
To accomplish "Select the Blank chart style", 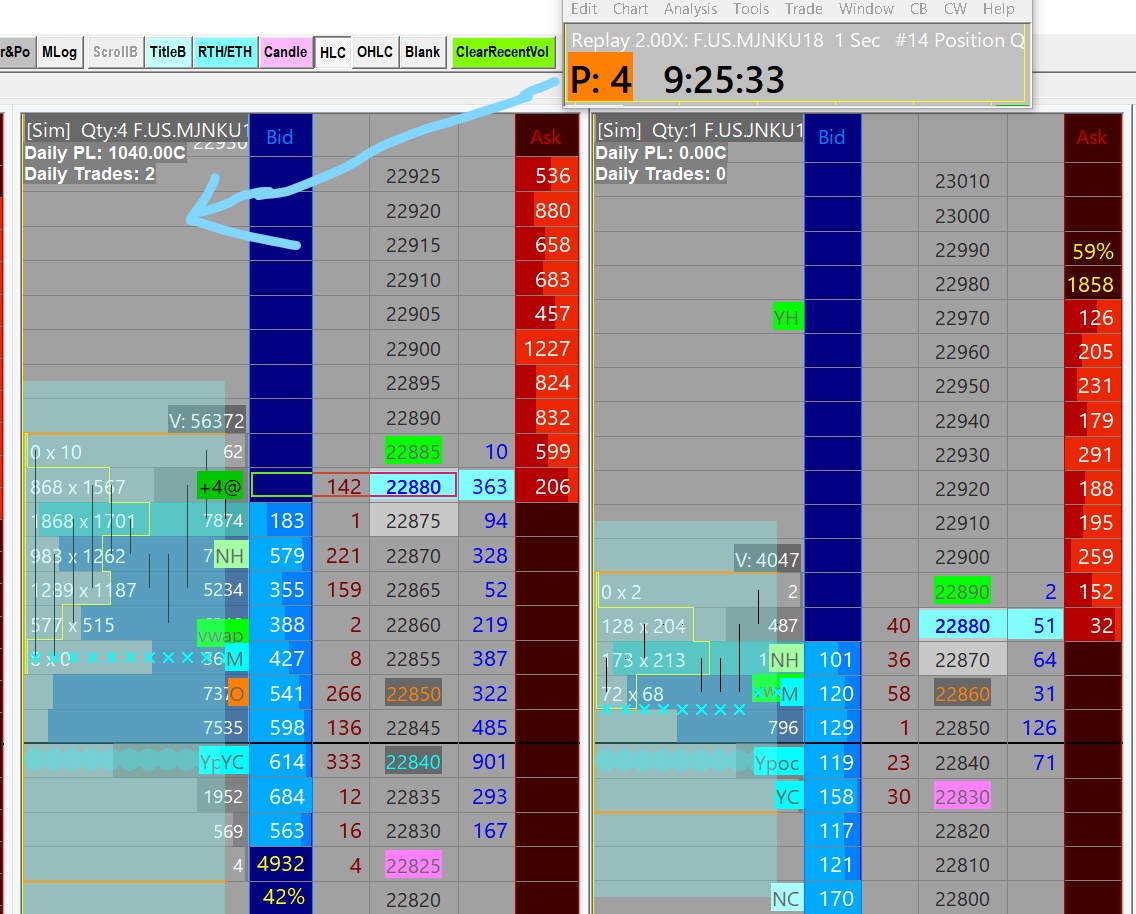I will point(422,52).
